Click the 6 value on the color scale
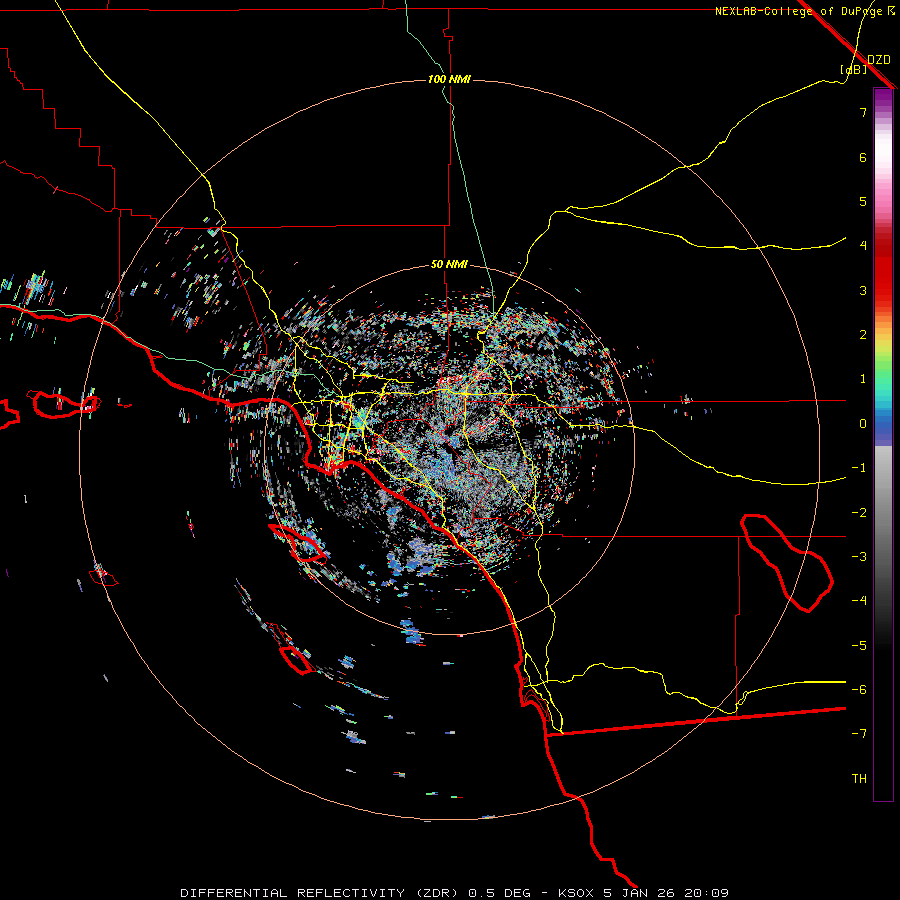Screen dimensions: 900x900 click(863, 157)
